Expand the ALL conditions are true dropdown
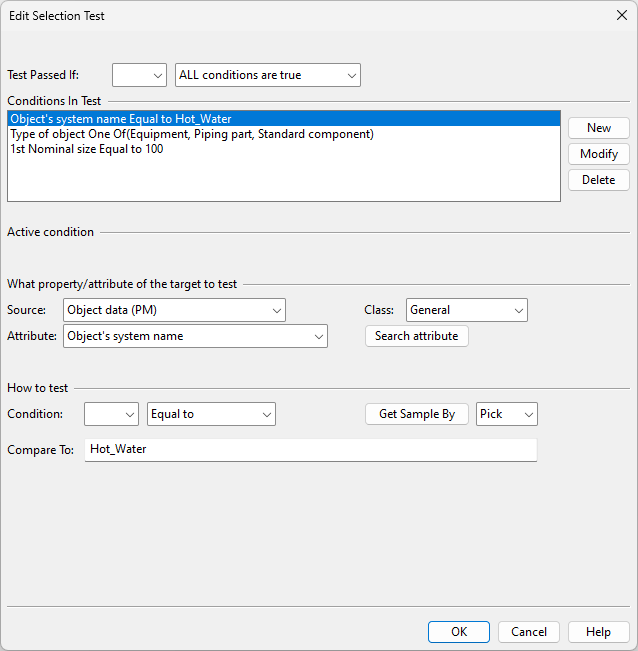This screenshot has height=651, width=638. pos(267,75)
